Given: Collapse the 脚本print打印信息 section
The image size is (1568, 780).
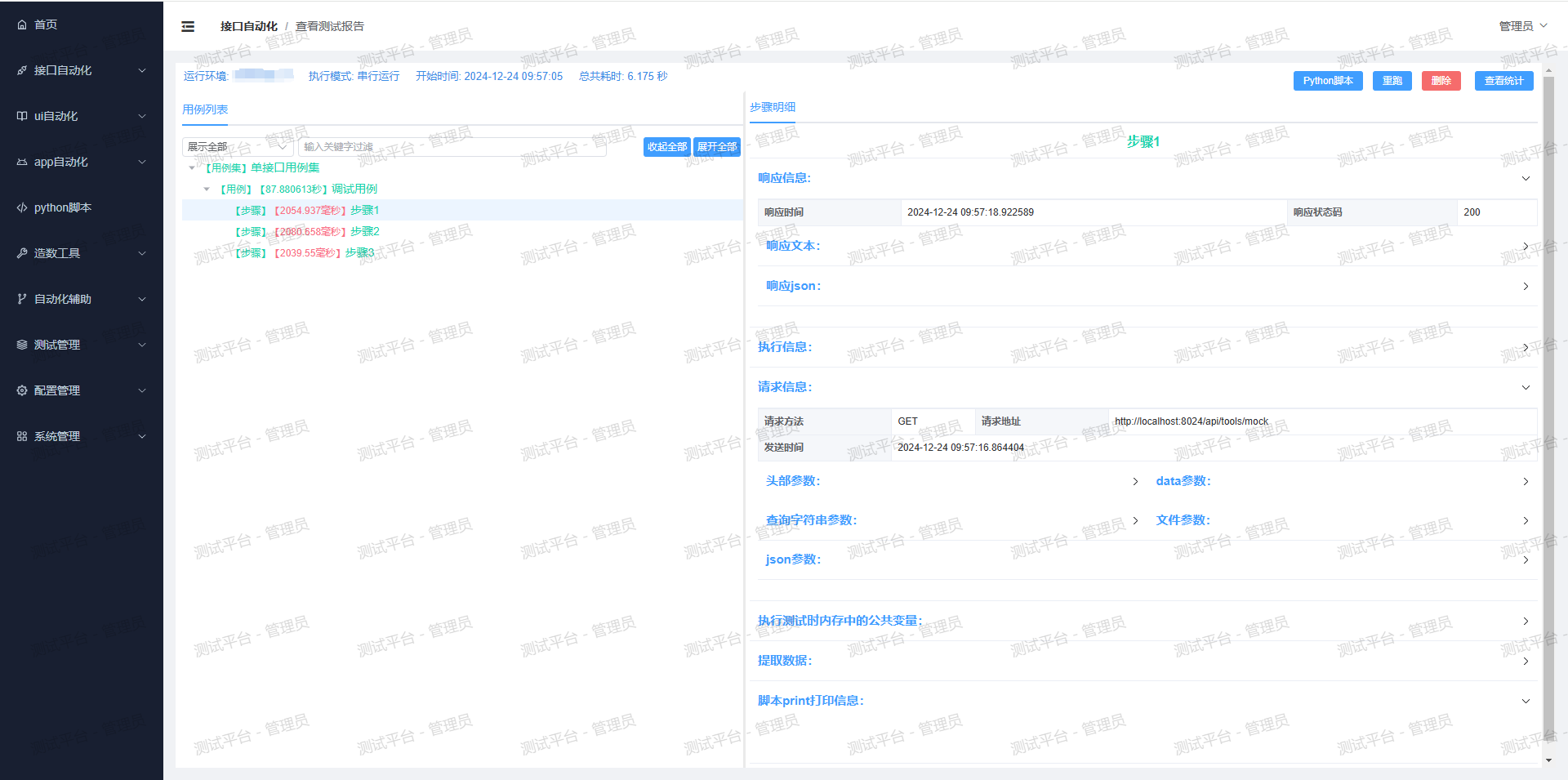Looking at the screenshot, I should 1526,701.
